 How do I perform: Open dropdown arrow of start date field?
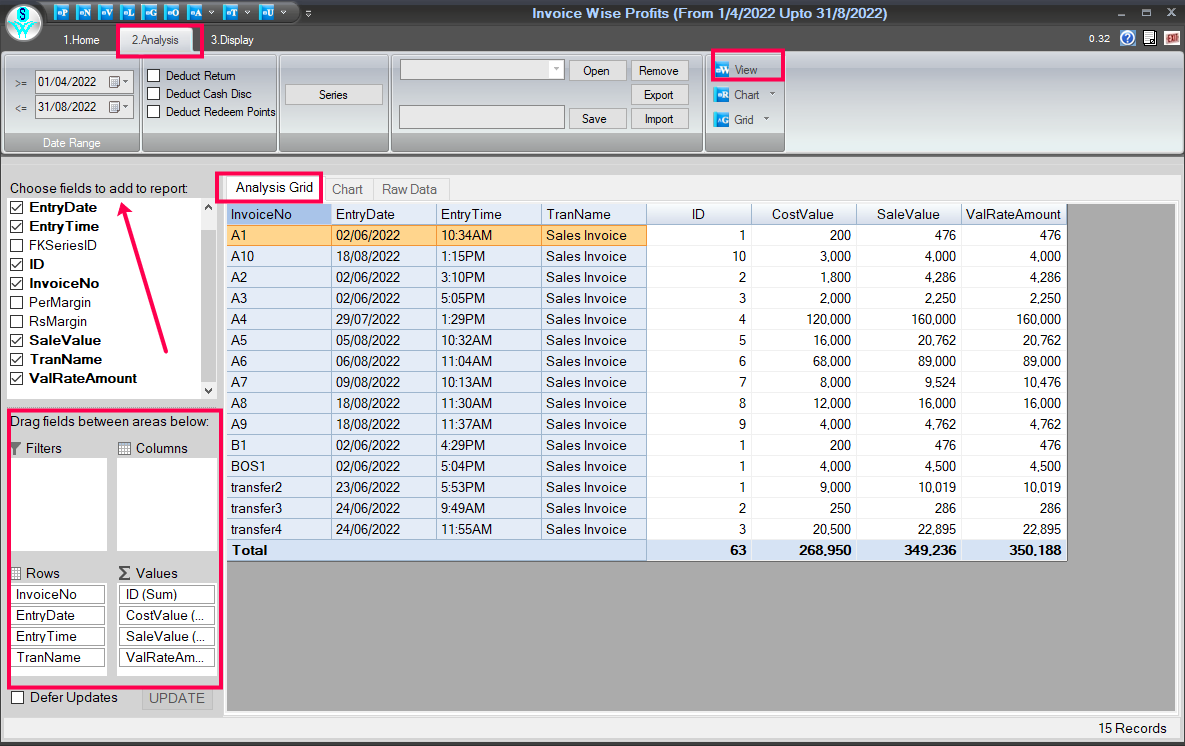125,82
